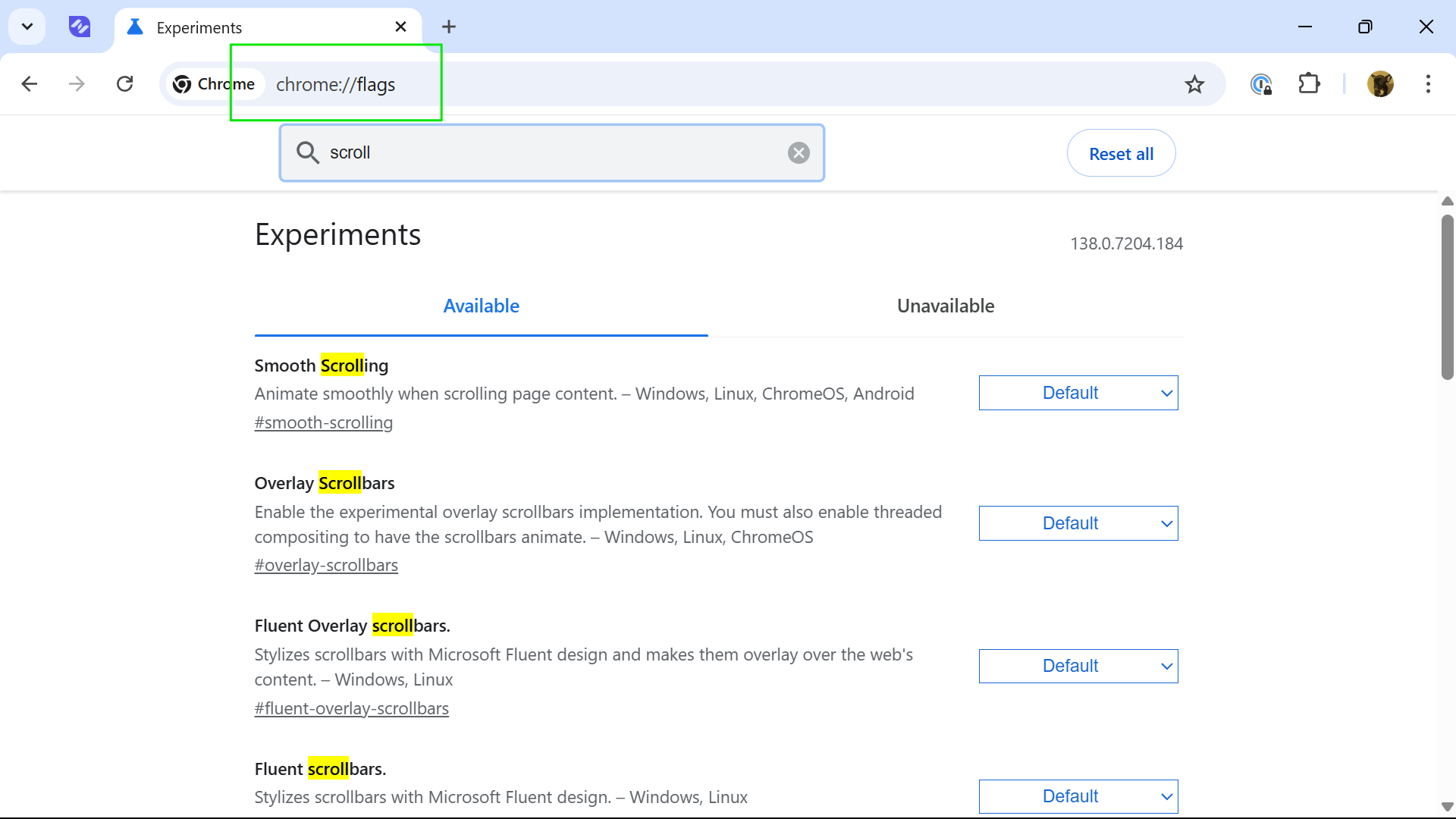Click the profile avatar icon
The image size is (1456, 819).
(1380, 84)
